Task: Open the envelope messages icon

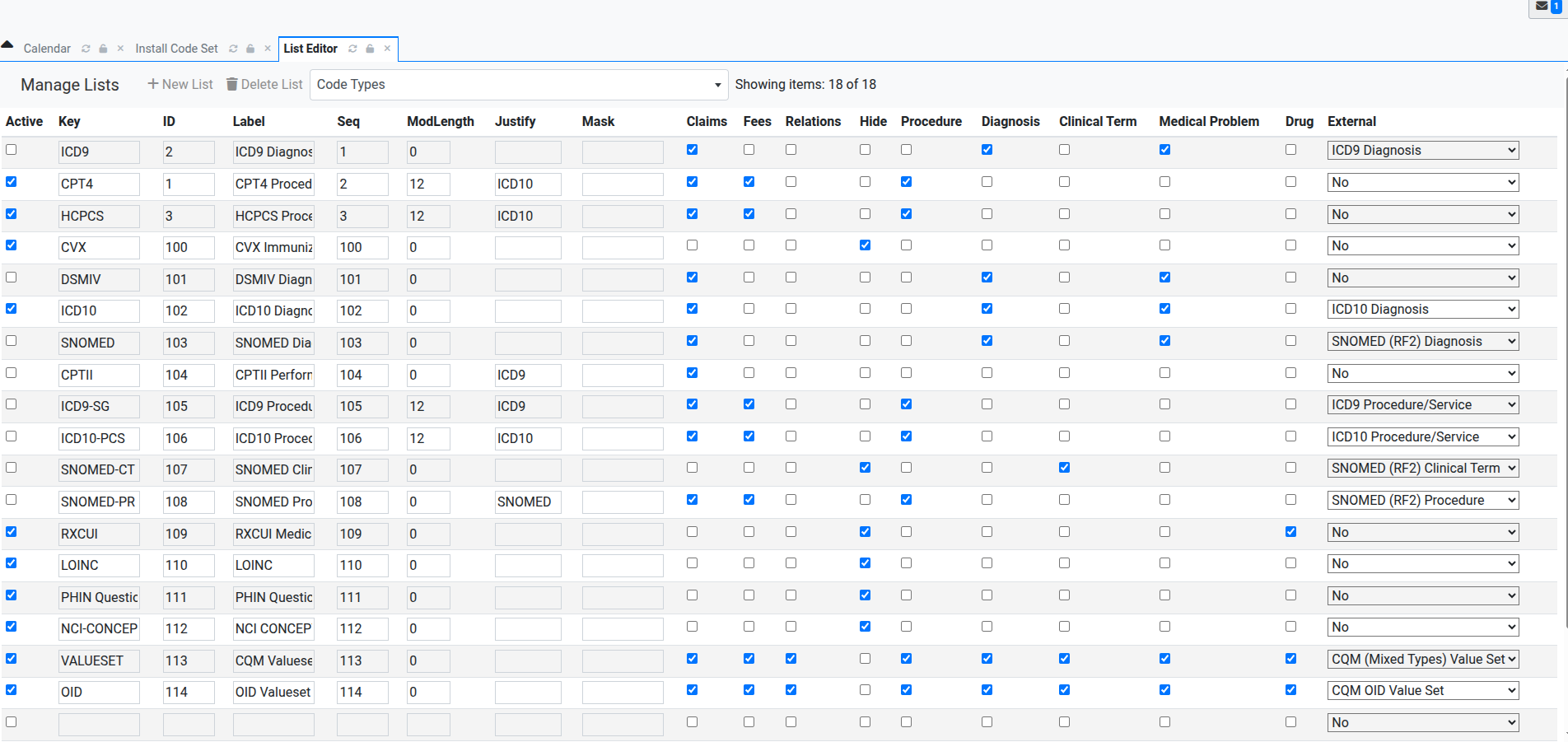Action: coord(1542,7)
